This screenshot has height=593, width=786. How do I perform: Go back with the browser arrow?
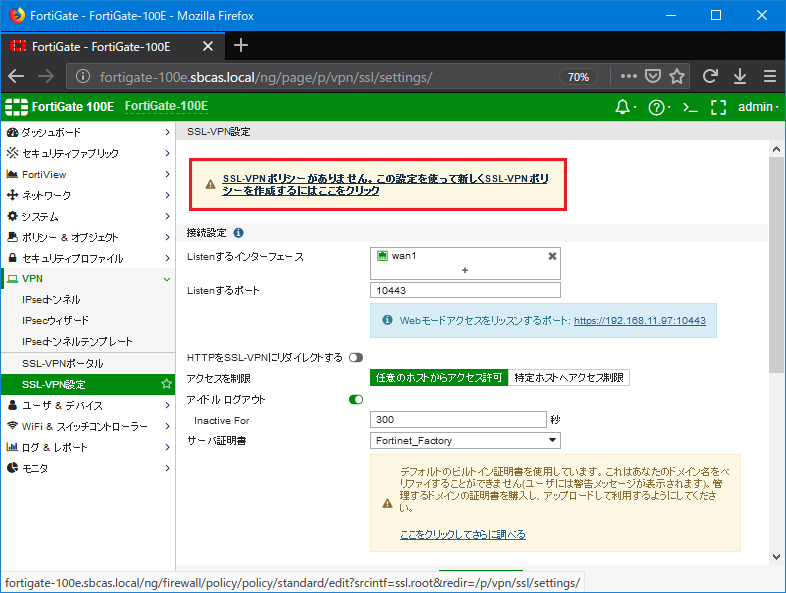(x=16, y=76)
